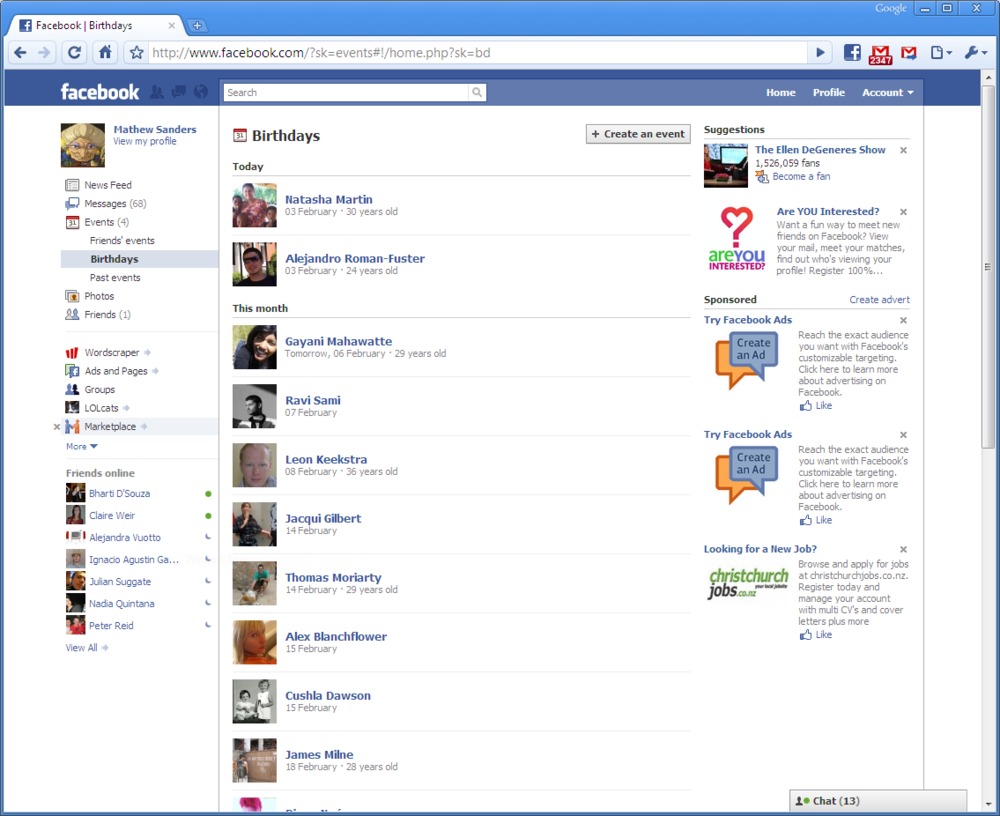The width and height of the screenshot is (1000, 816).
Task: Close the Facebook Birthdays tab
Action: point(172,26)
